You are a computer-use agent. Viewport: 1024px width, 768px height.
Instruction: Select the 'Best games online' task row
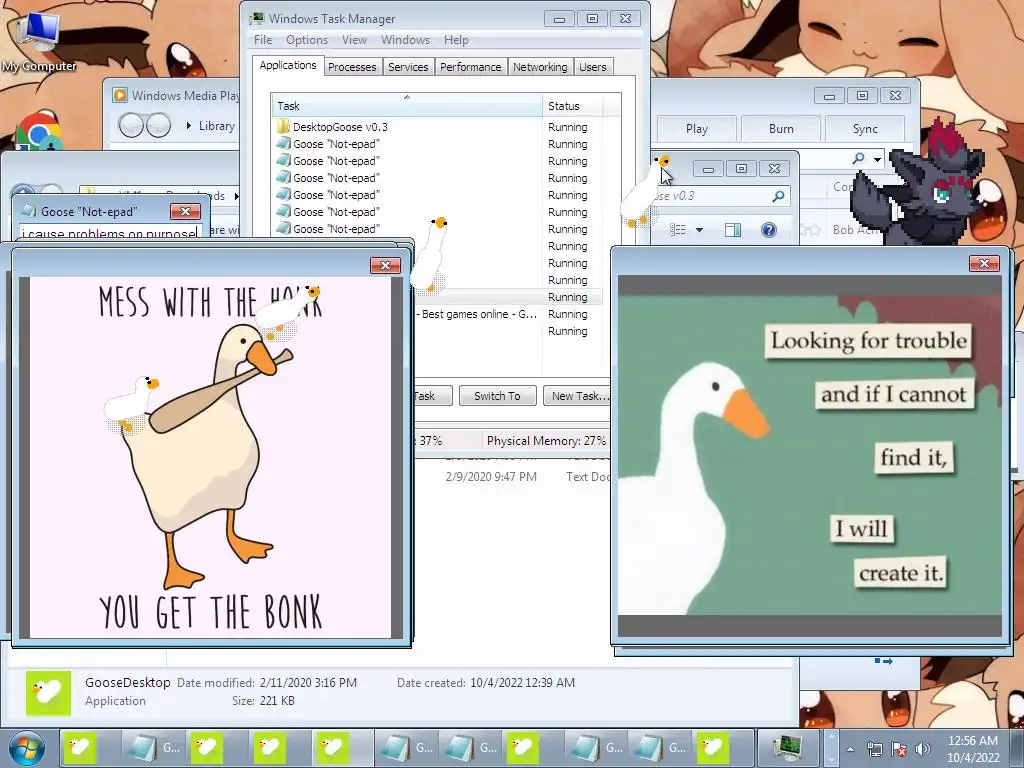click(x=507, y=314)
